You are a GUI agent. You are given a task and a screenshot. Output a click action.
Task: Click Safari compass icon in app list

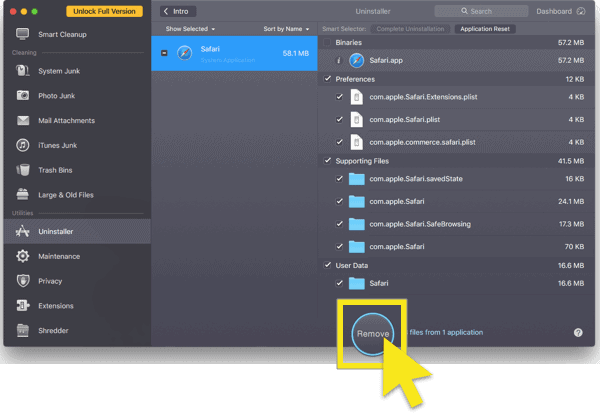(184, 53)
